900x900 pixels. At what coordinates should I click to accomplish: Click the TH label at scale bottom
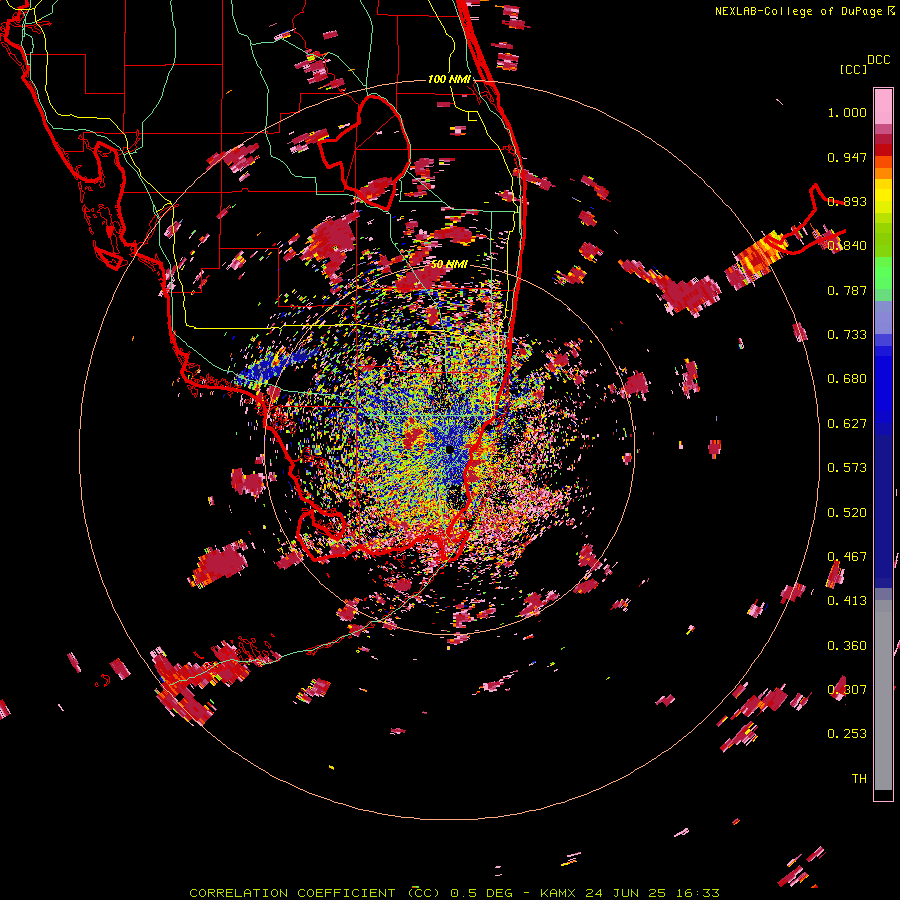click(859, 779)
